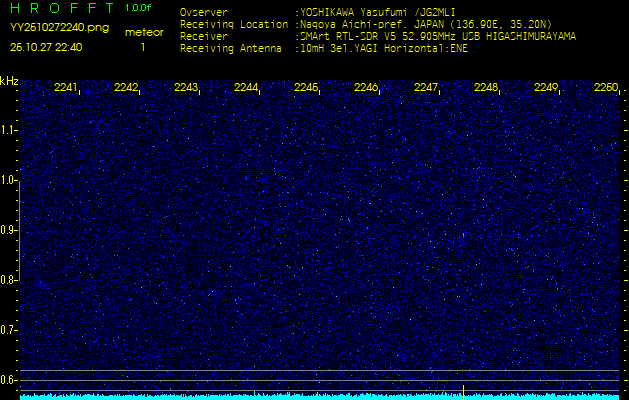629x400 pixels.
Task: Click the HROFFT title text
Action: (56, 8)
